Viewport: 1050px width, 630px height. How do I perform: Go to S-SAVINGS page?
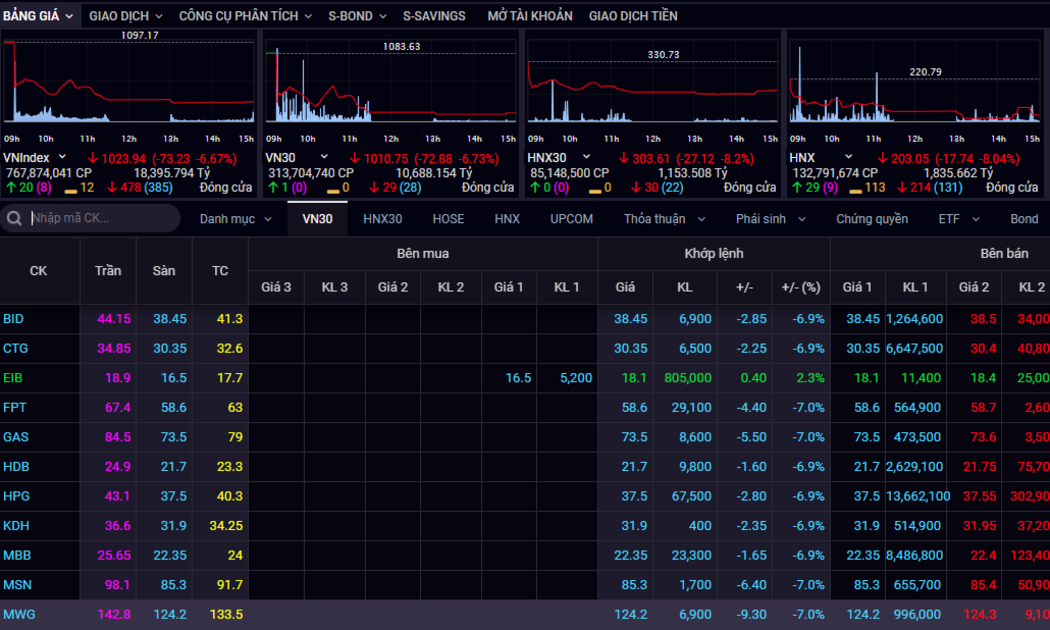pos(434,16)
